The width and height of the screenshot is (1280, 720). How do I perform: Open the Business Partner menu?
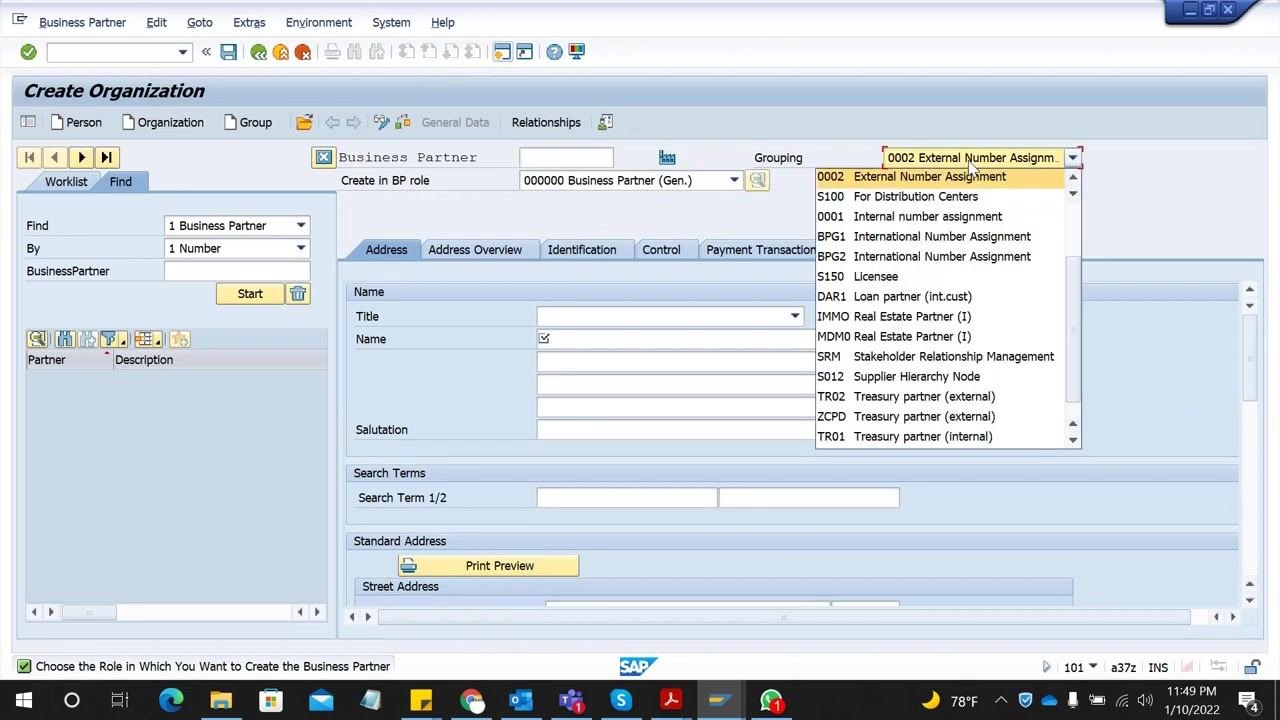click(82, 22)
